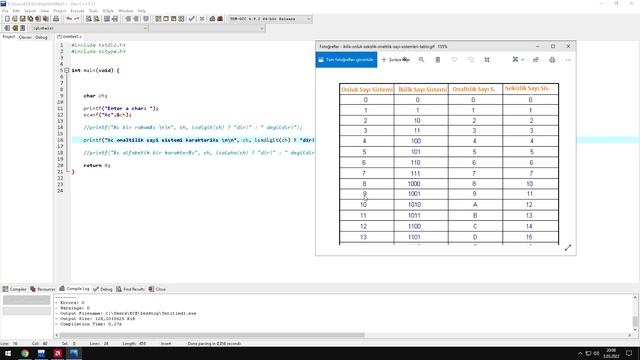
Task: Crop the picture in Photos window
Action: 487,60
